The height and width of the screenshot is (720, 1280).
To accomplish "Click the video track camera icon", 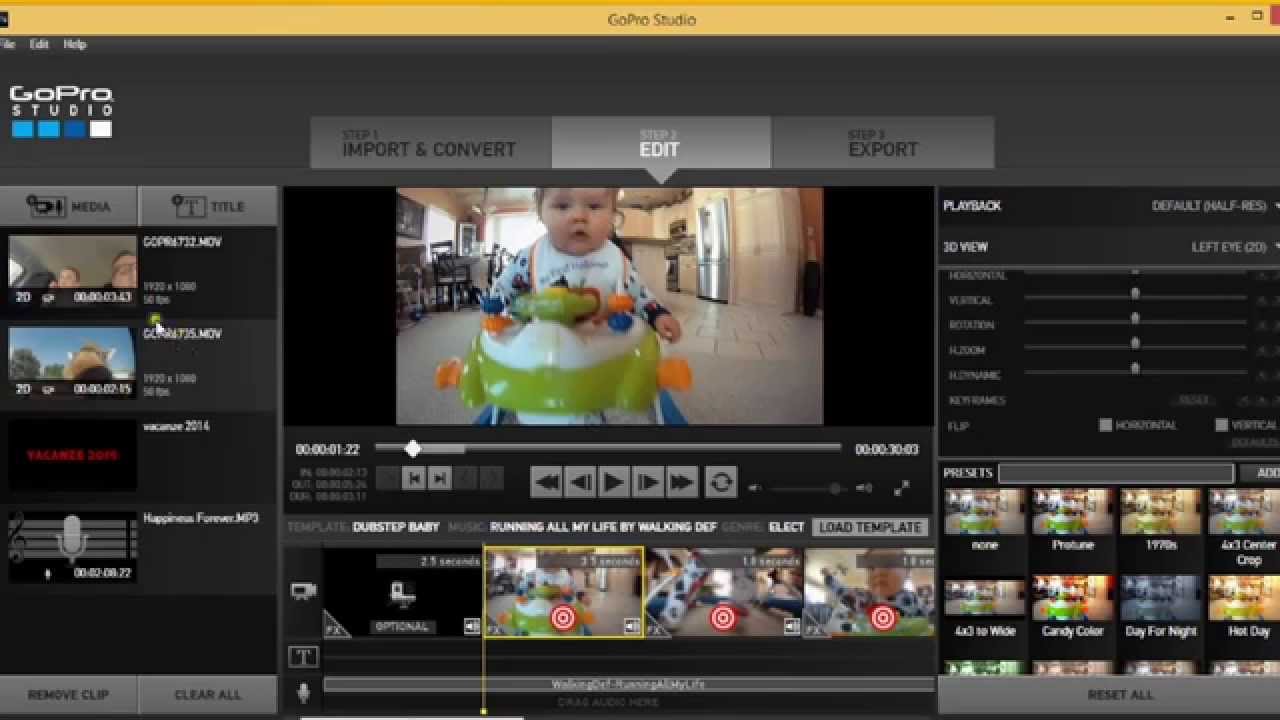I will [x=304, y=591].
